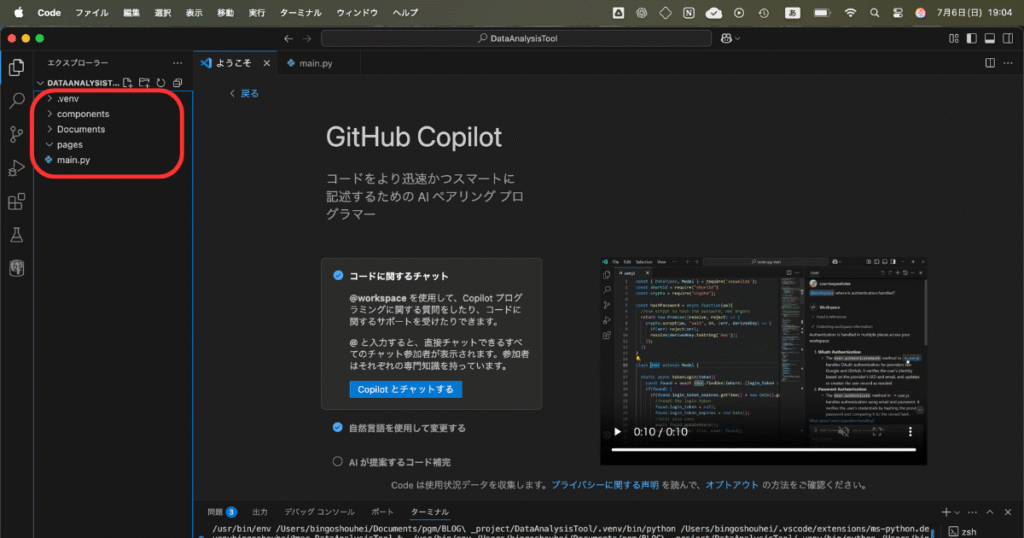Screen dimensions: 1024x538
Task: Open the video options three-dot menu
Action: coord(910,432)
